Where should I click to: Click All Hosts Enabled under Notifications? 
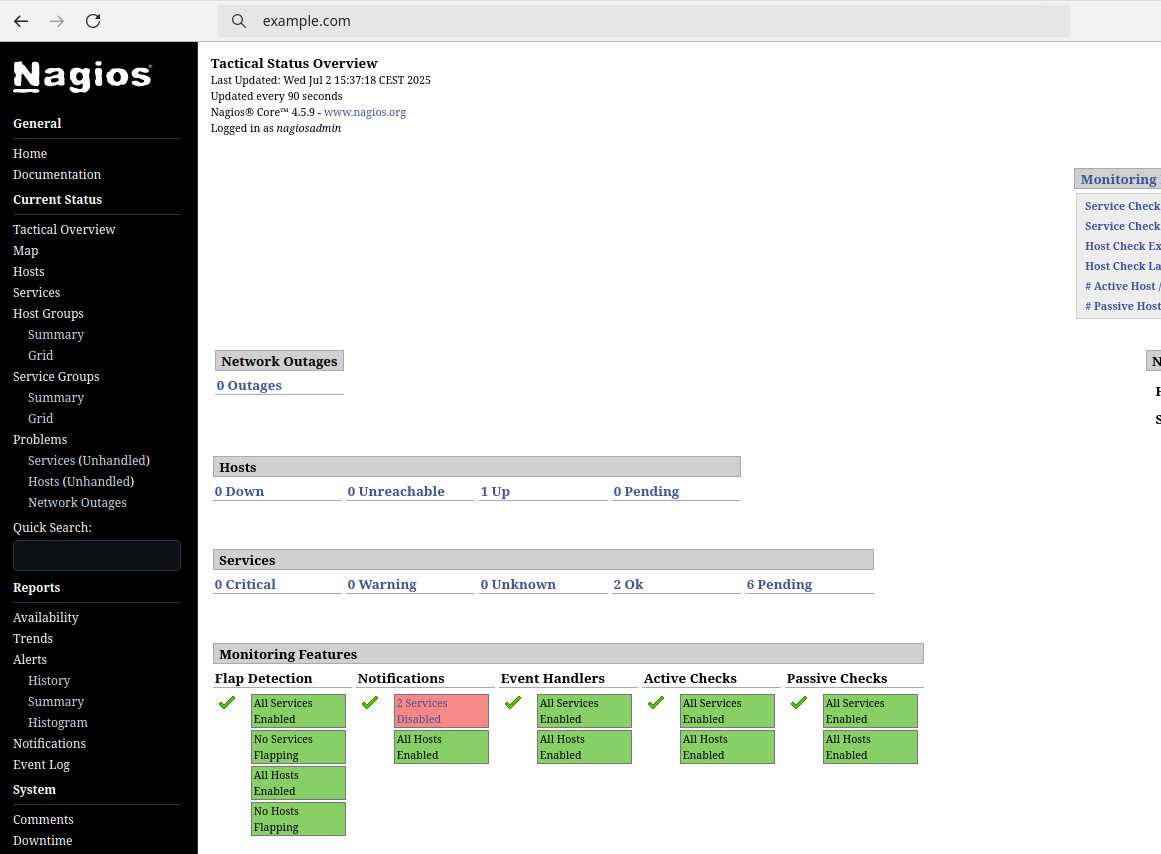[x=441, y=747]
